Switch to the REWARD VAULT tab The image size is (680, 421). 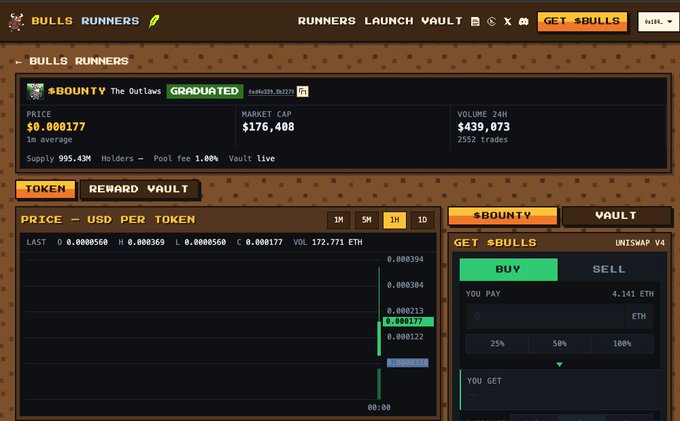[x=139, y=189]
